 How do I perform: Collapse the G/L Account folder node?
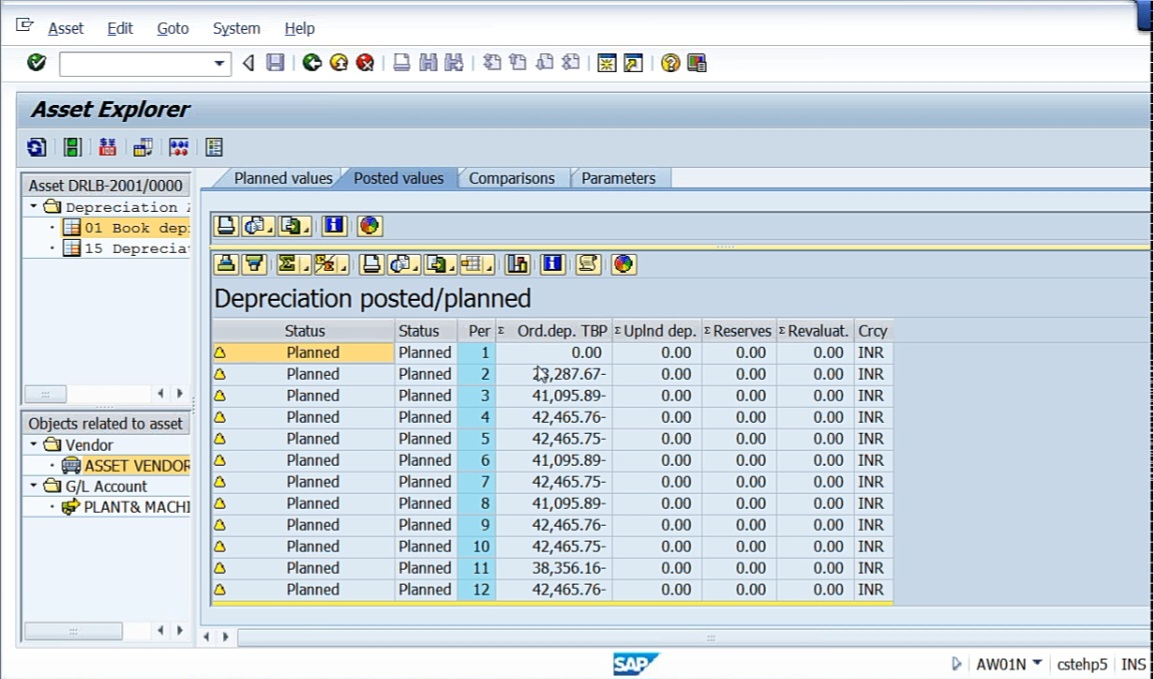(34, 486)
